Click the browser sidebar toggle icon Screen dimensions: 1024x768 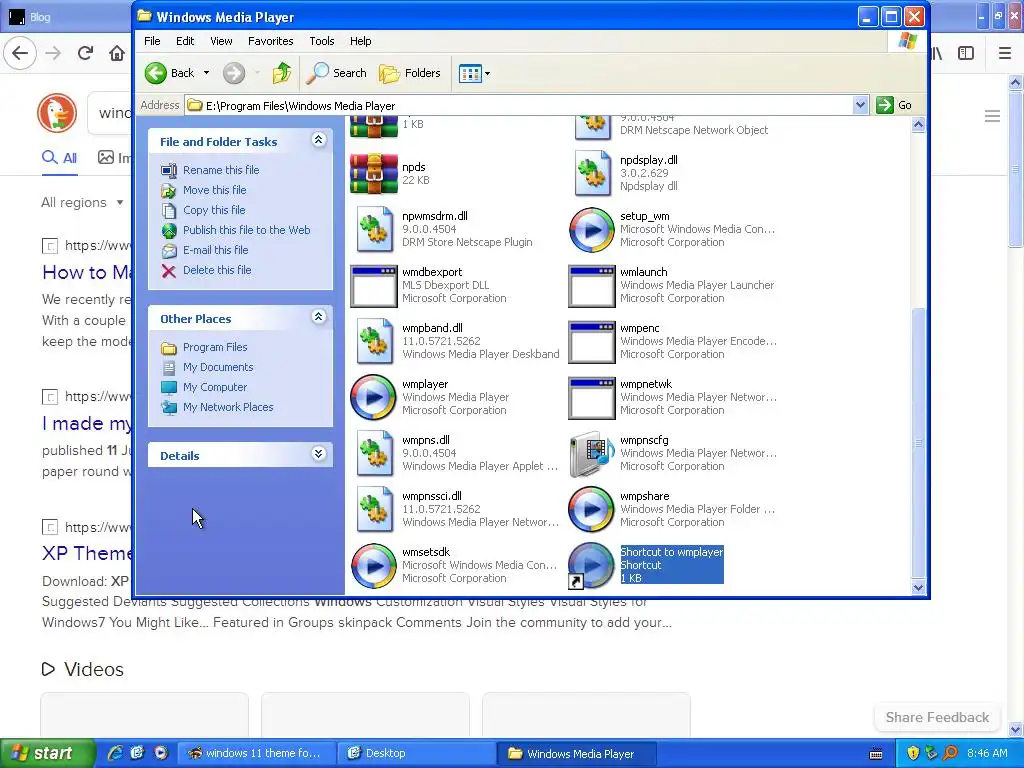click(966, 53)
